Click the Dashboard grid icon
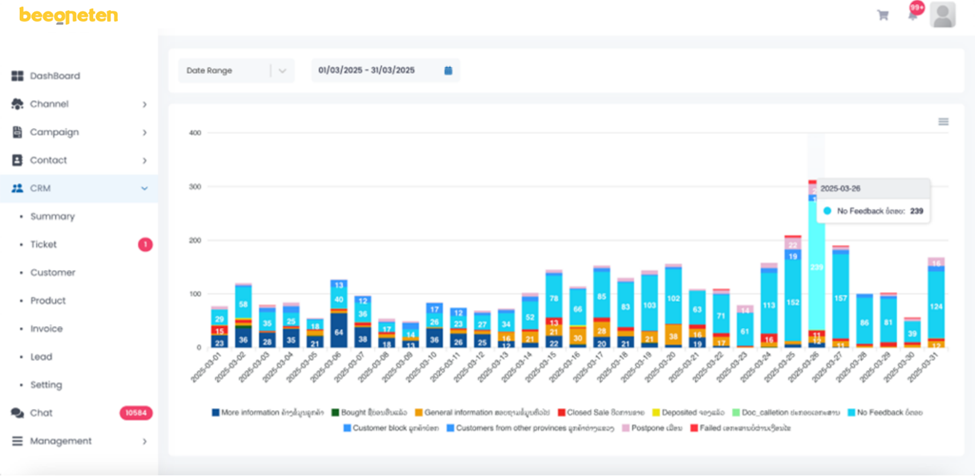975x476 pixels. coord(17,76)
